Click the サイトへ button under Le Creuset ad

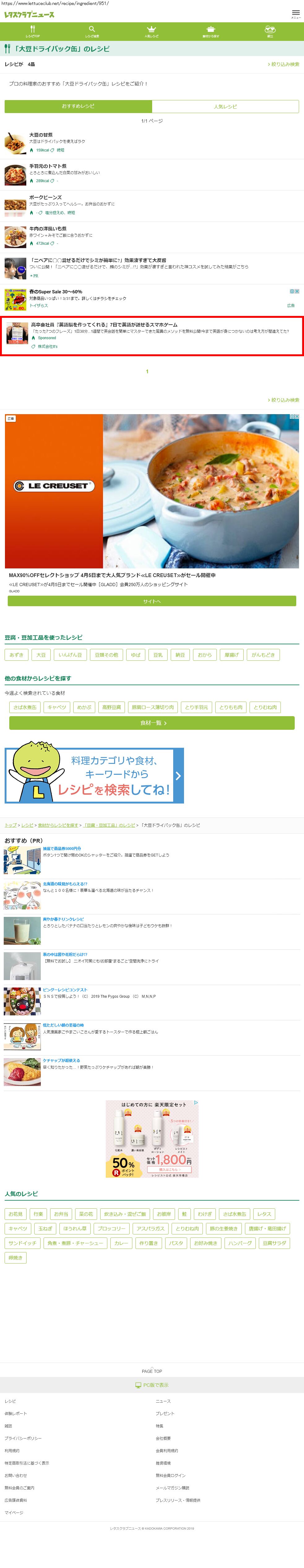(152, 601)
